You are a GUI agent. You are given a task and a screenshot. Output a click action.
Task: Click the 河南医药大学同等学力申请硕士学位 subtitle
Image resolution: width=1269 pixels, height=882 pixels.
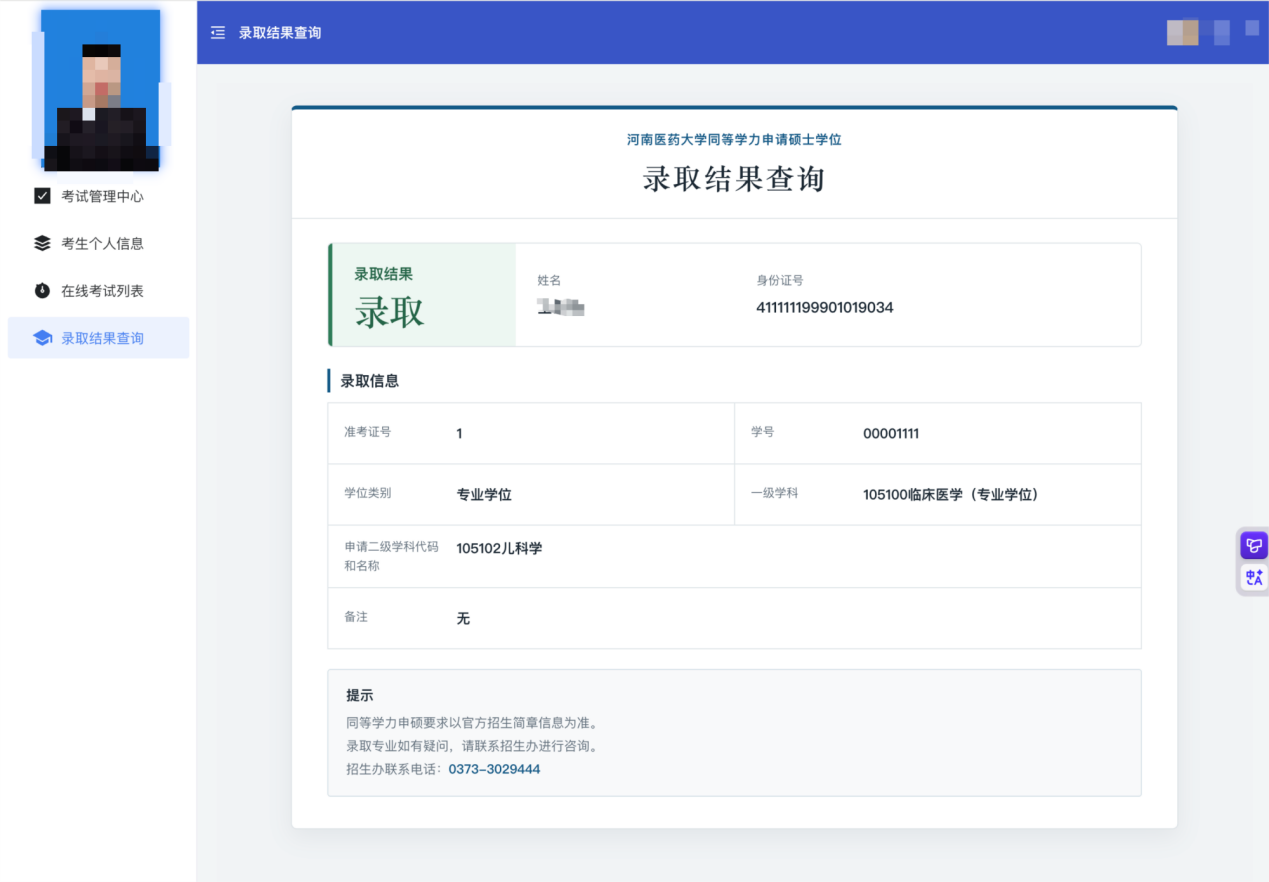[x=734, y=140]
